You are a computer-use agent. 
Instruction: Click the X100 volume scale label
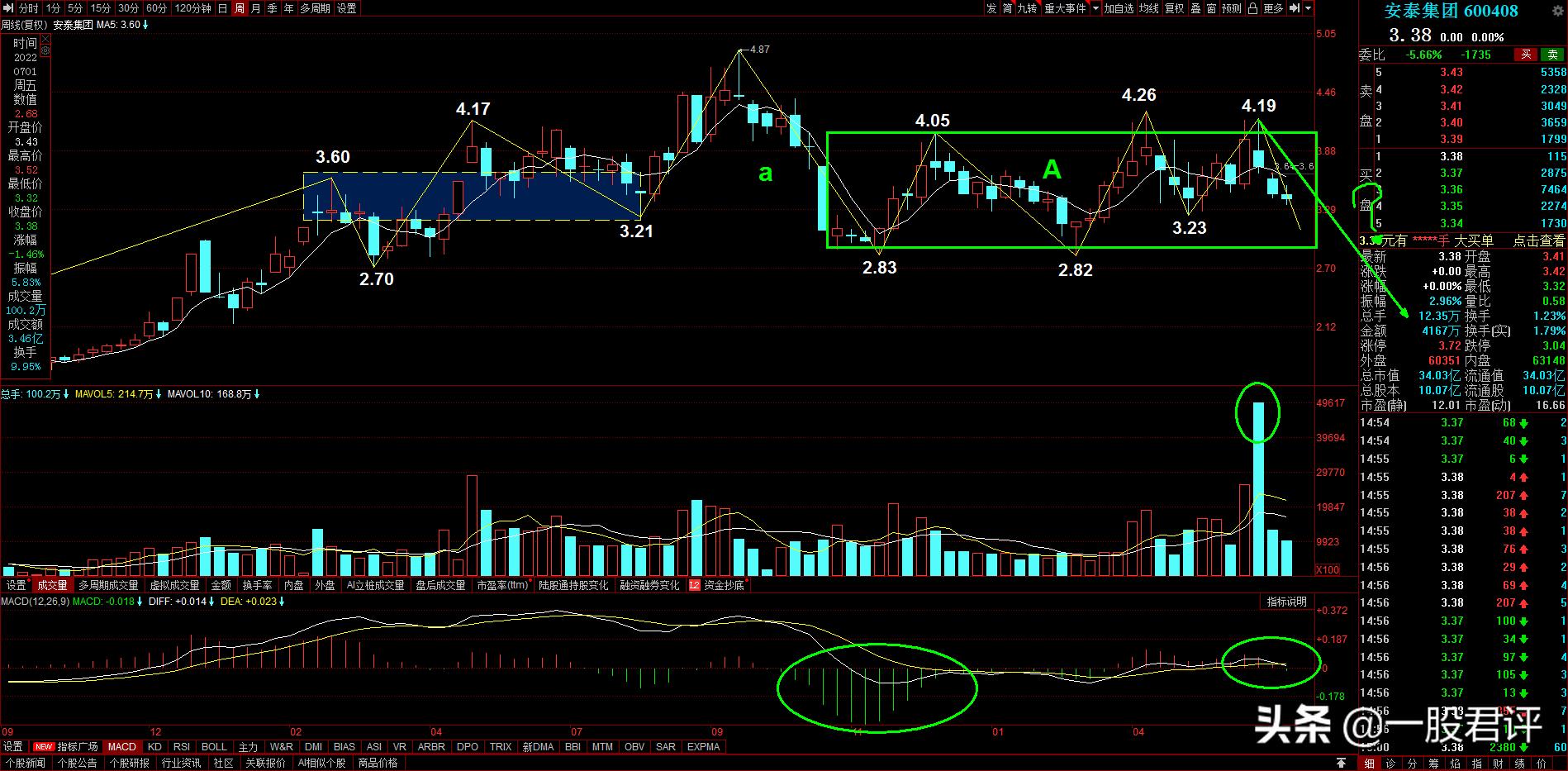1328,569
